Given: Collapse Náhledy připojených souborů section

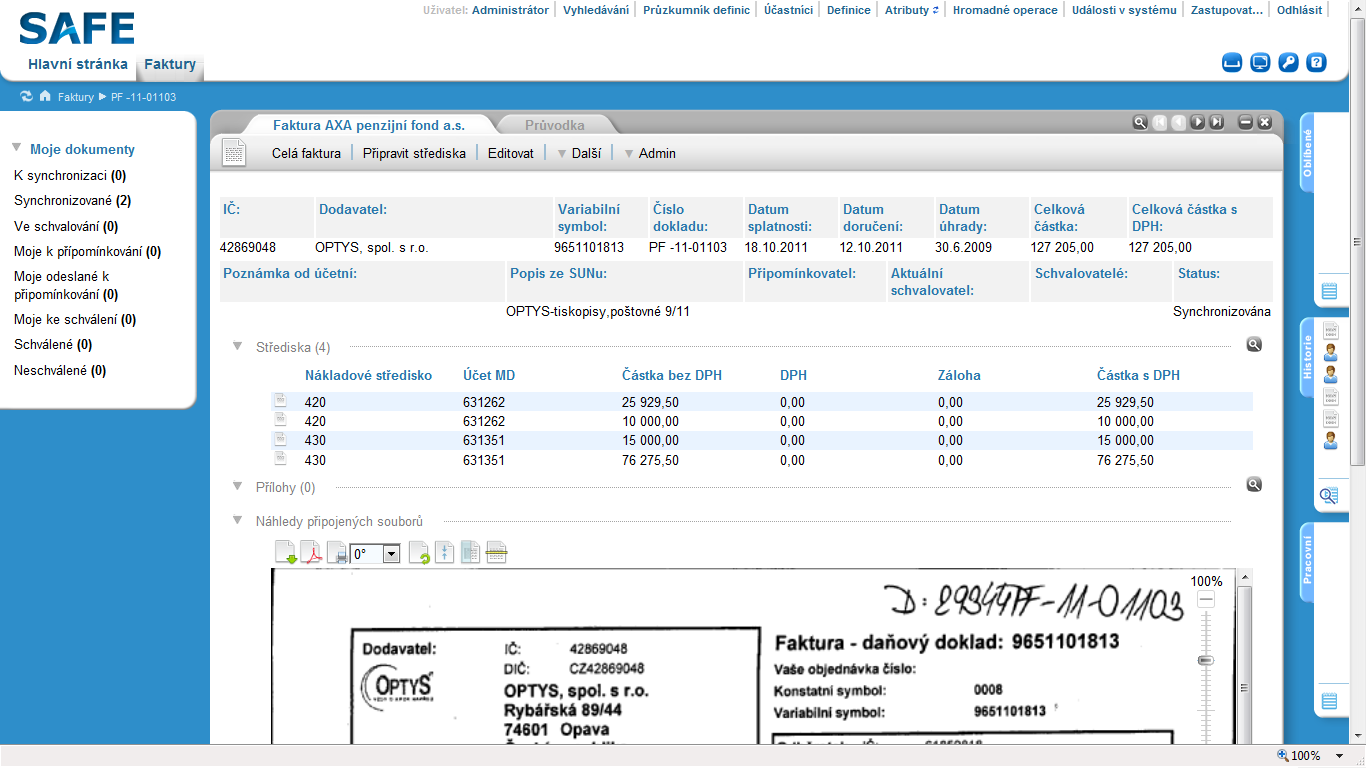Looking at the screenshot, I should coord(237,520).
